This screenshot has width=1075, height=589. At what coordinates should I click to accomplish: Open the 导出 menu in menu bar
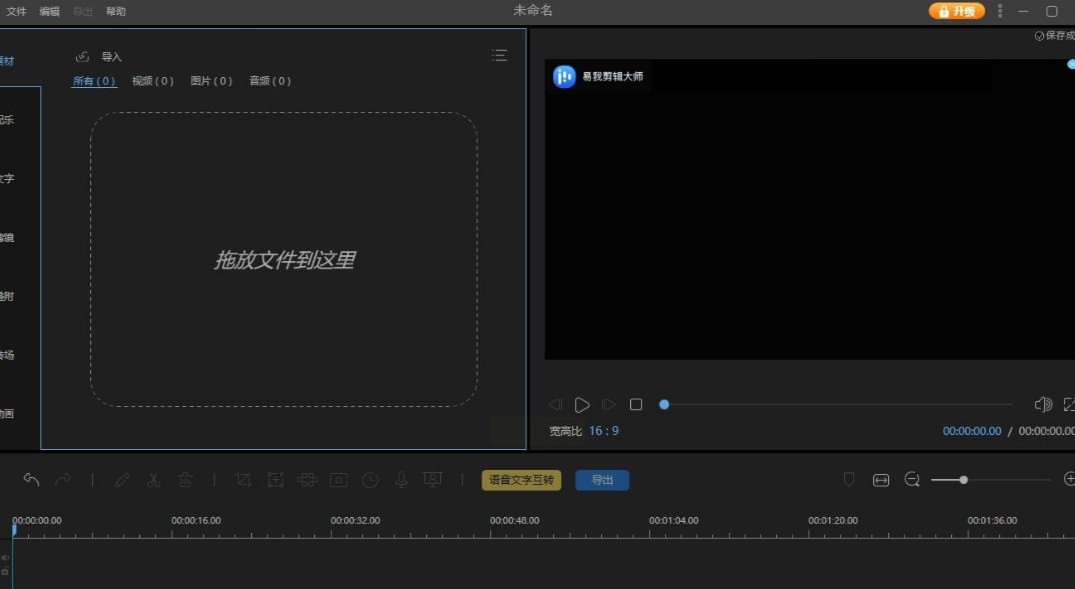point(82,11)
